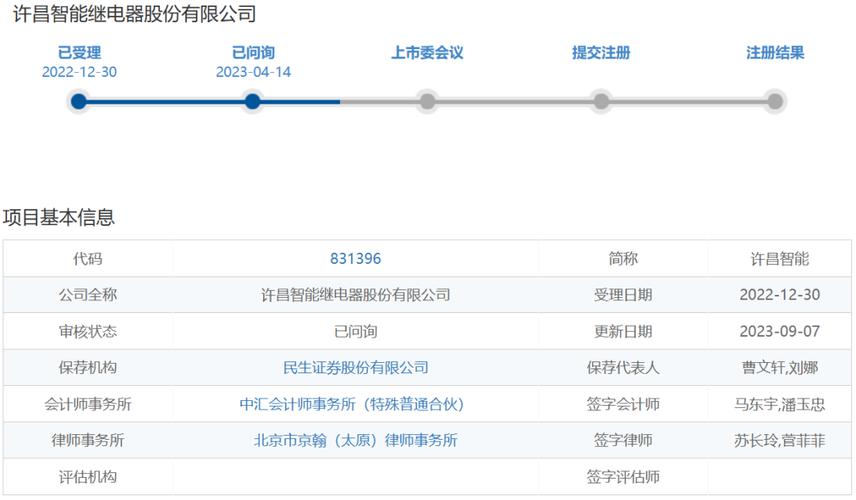This screenshot has width=856, height=500.
Task: Click the 更新日期 label cell
Action: click(x=623, y=331)
